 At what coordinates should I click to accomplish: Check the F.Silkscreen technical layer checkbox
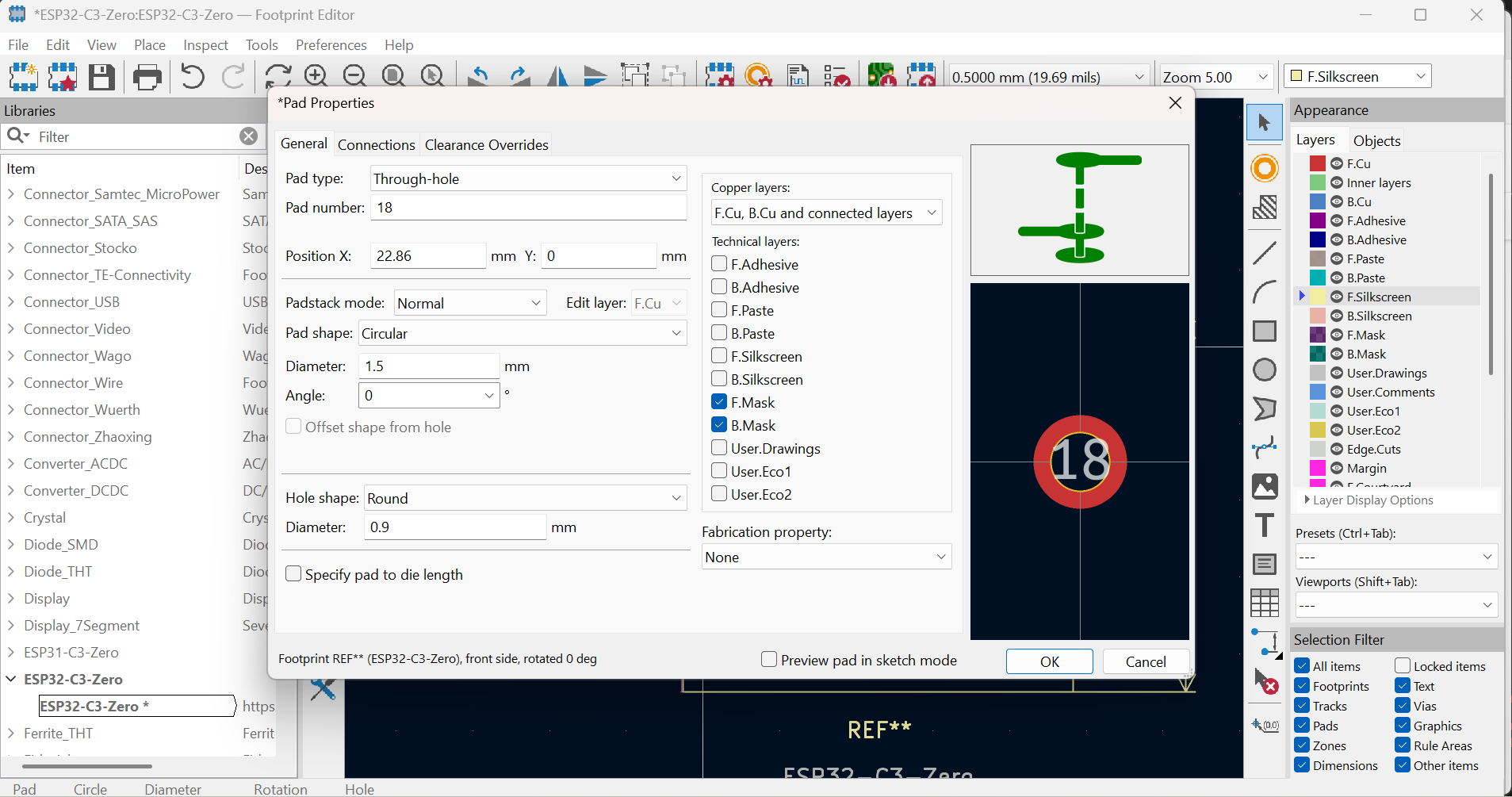719,356
